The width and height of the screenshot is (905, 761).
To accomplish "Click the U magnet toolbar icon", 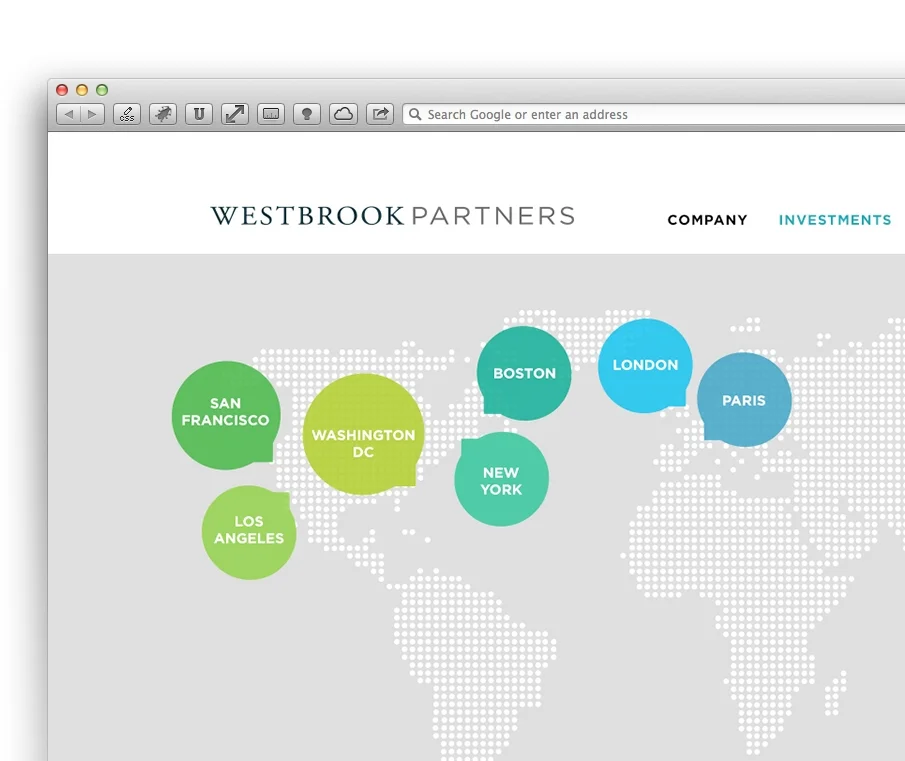I will click(199, 114).
